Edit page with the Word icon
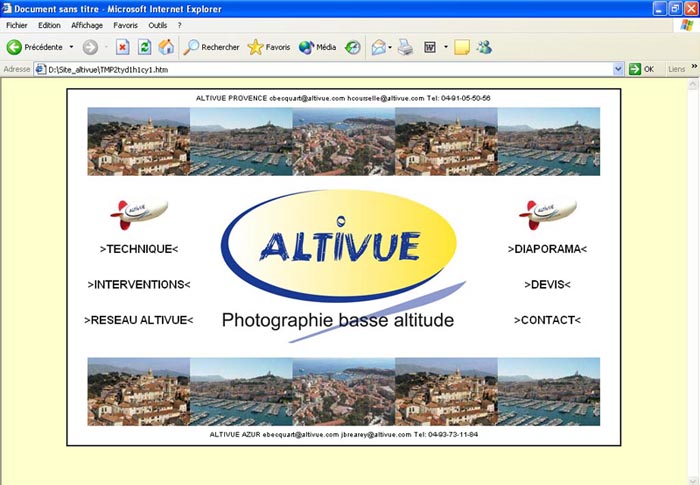The image size is (700, 485). [430, 47]
